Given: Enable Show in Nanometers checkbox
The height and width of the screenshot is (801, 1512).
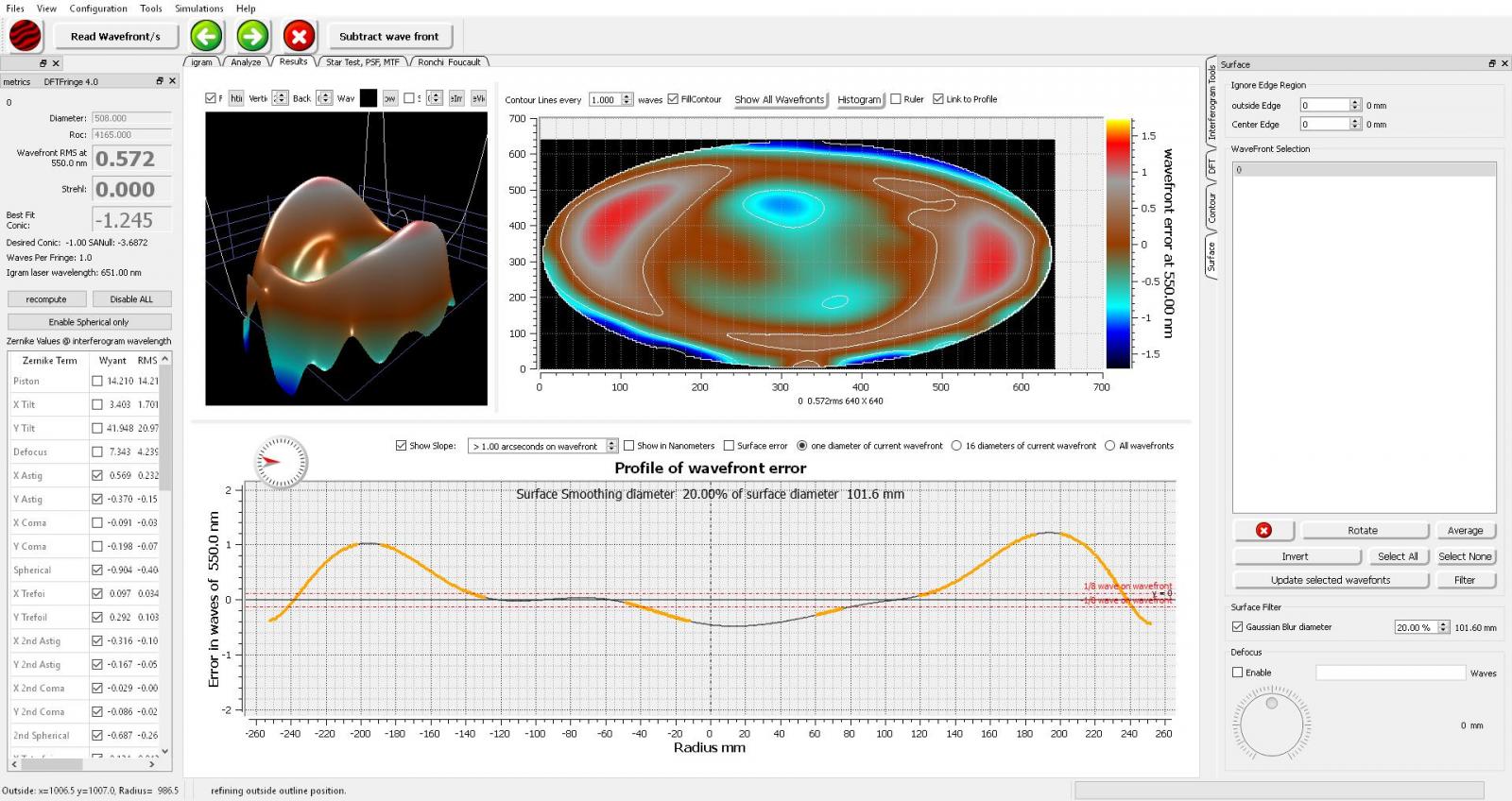Looking at the screenshot, I should (x=628, y=446).
